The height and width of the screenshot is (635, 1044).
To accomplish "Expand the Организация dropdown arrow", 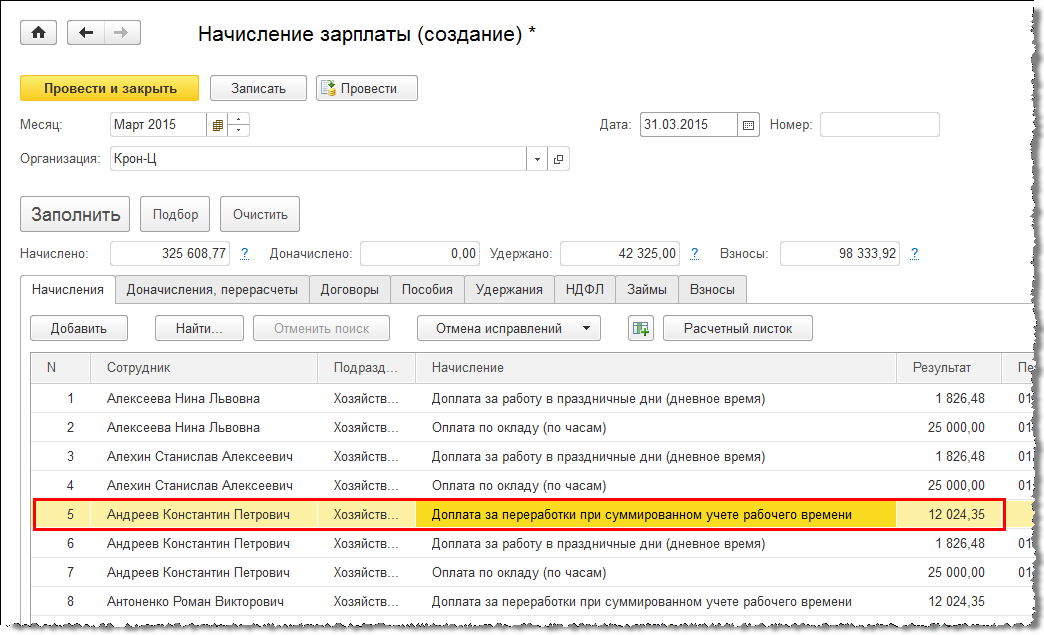I will tap(537, 159).
